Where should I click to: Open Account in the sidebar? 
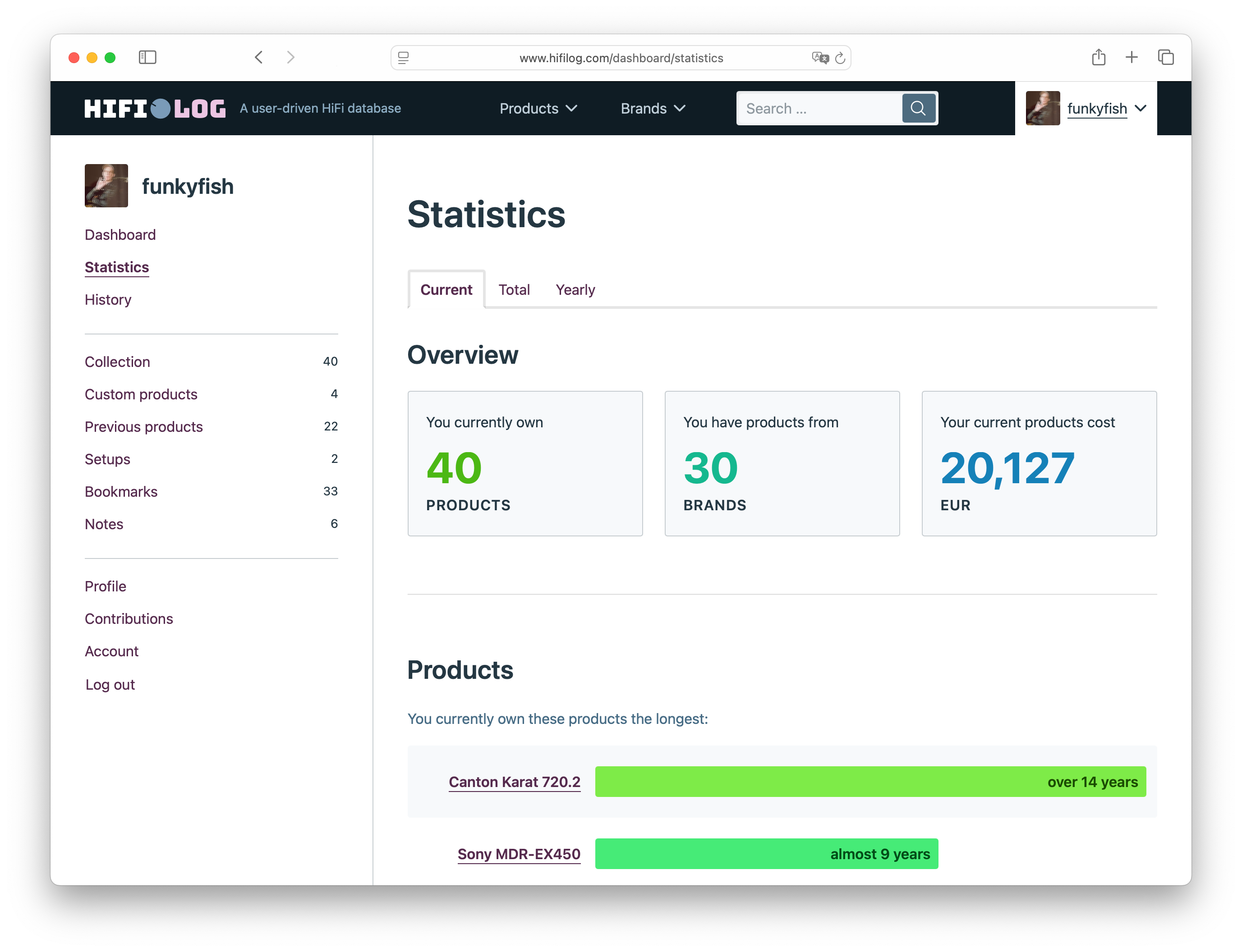(111, 651)
